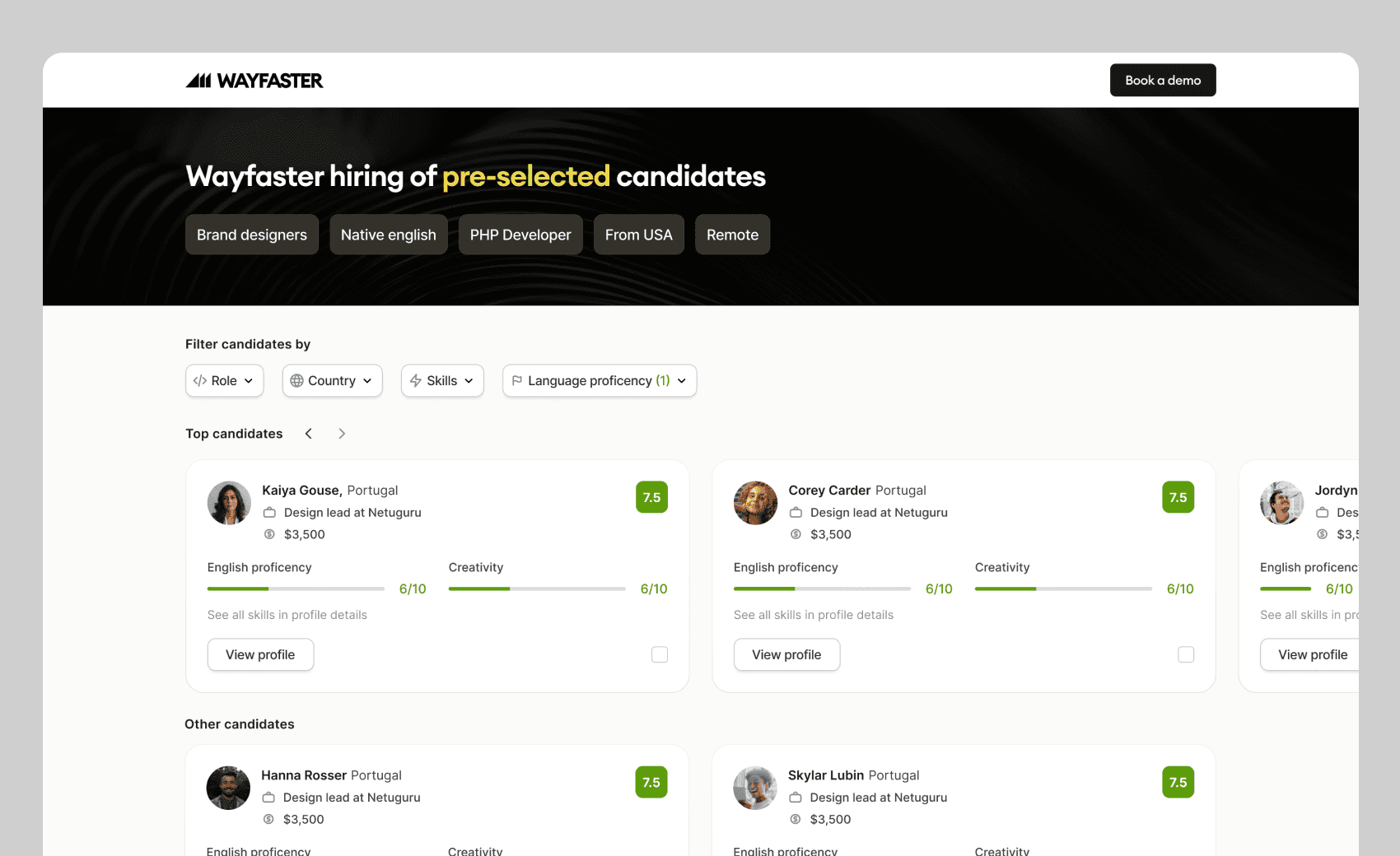Viewport: 1400px width, 856px height.
Task: Click the briefcase icon on Skylar Lubin's card
Action: (x=796, y=798)
